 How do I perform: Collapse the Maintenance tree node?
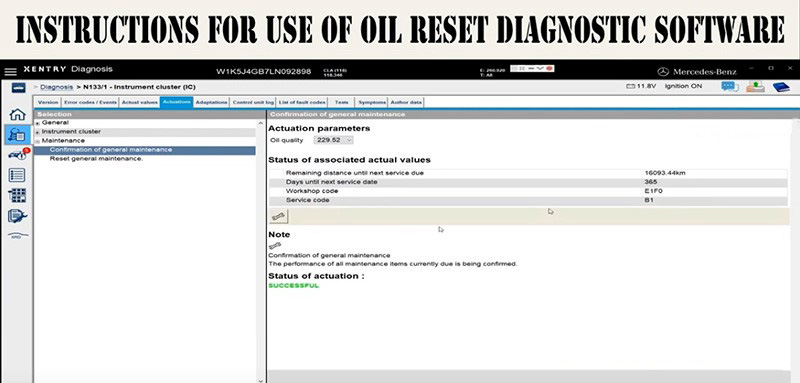pyautogui.click(x=38, y=141)
